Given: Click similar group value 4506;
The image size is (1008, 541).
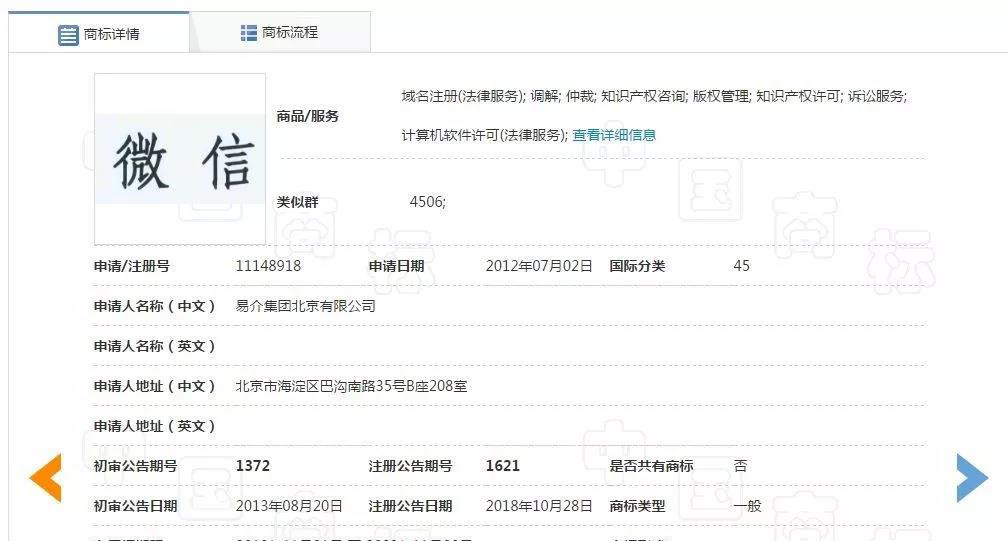Looking at the screenshot, I should tap(428, 202).
